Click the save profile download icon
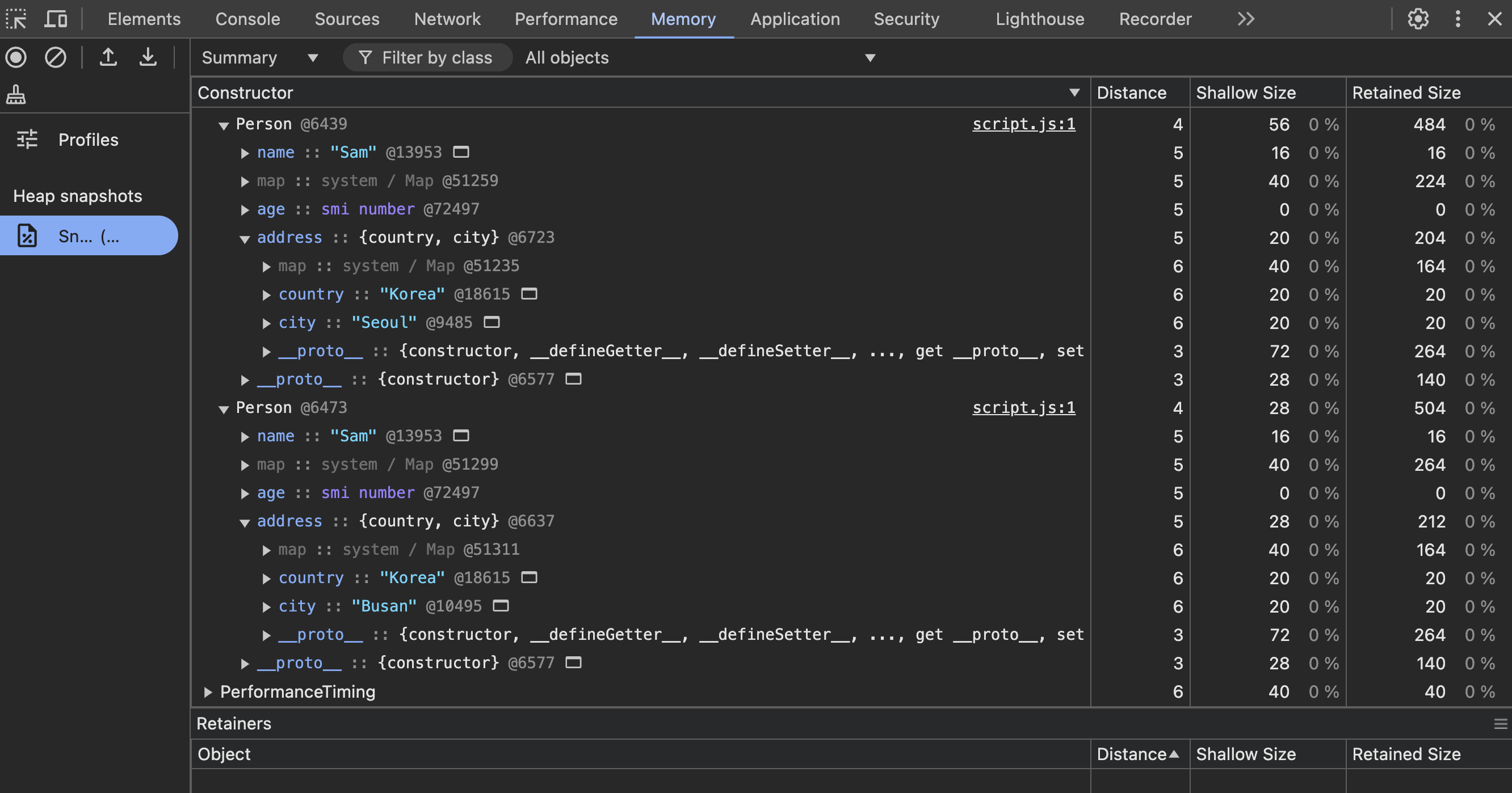Image resolution: width=1512 pixels, height=793 pixels. pos(148,57)
